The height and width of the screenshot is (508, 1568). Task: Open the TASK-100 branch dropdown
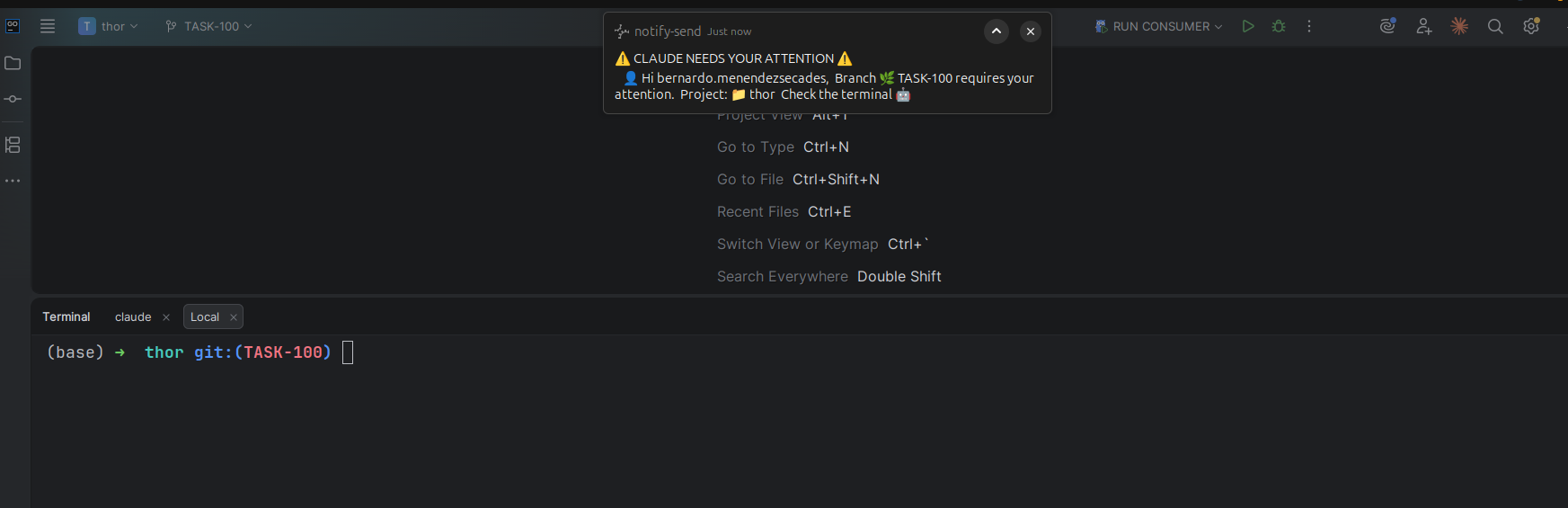click(208, 26)
